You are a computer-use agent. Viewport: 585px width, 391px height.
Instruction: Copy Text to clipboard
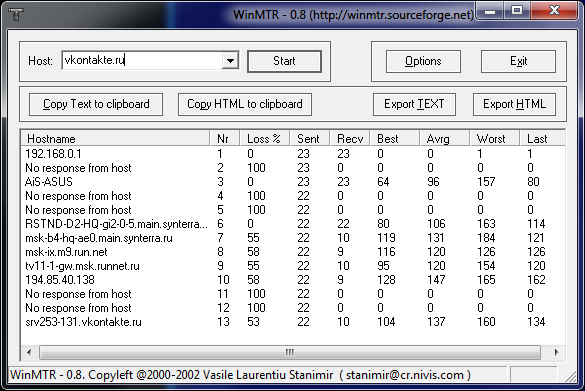[x=96, y=104]
